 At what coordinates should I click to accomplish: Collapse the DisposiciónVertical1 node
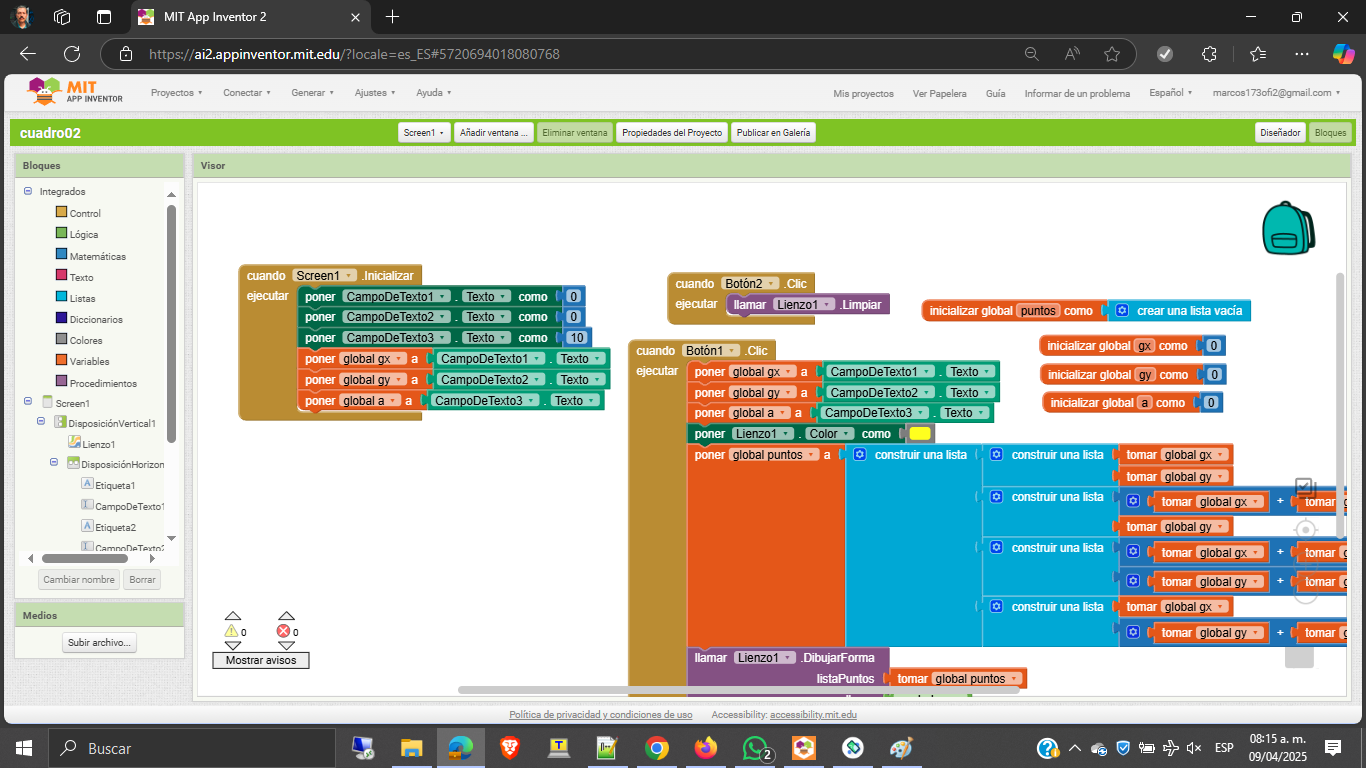click(x=41, y=422)
